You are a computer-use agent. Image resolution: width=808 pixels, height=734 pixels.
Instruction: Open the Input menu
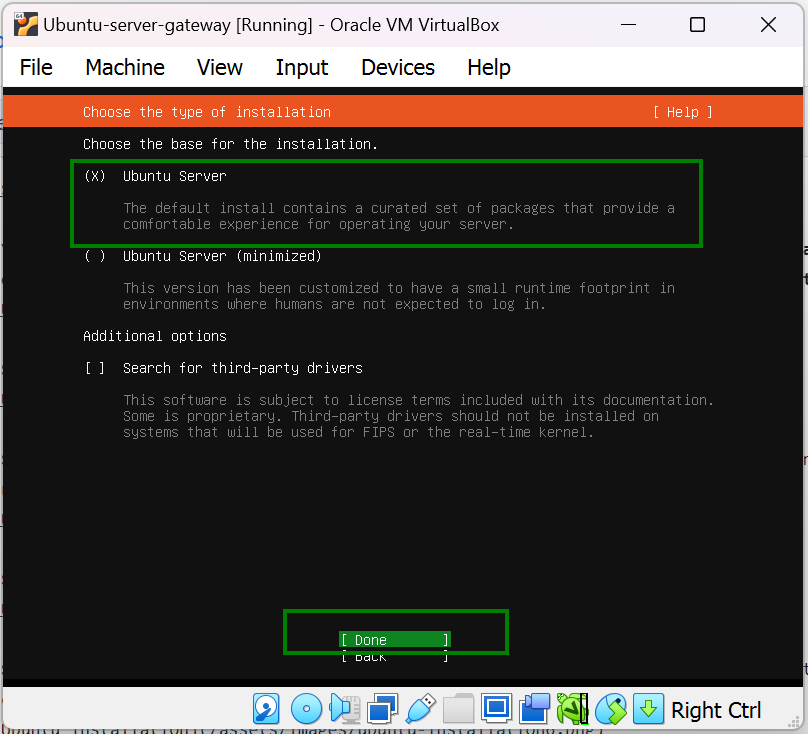click(x=301, y=68)
